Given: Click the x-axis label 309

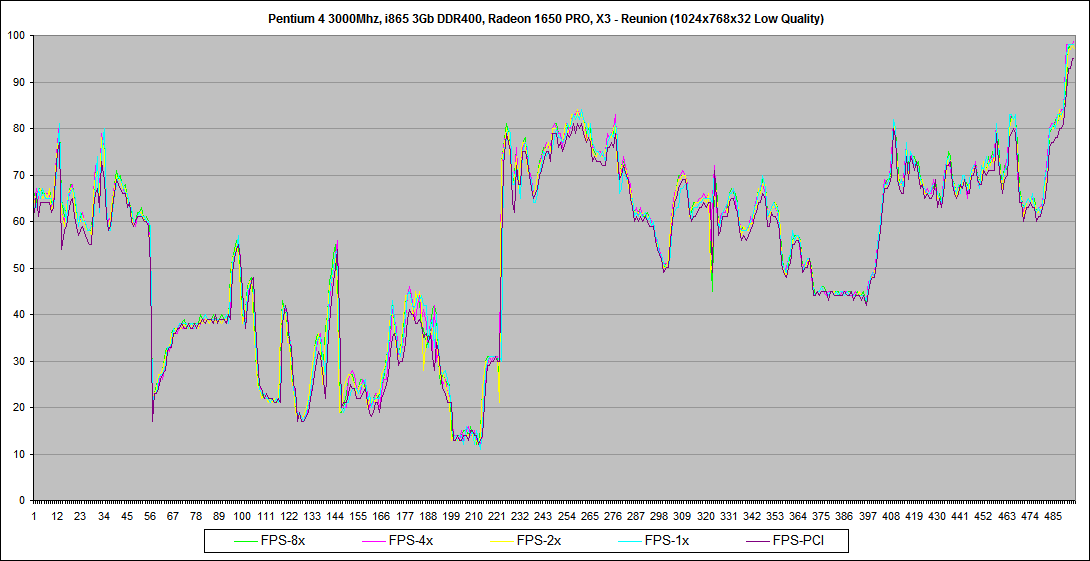Looking at the screenshot, I should [683, 517].
